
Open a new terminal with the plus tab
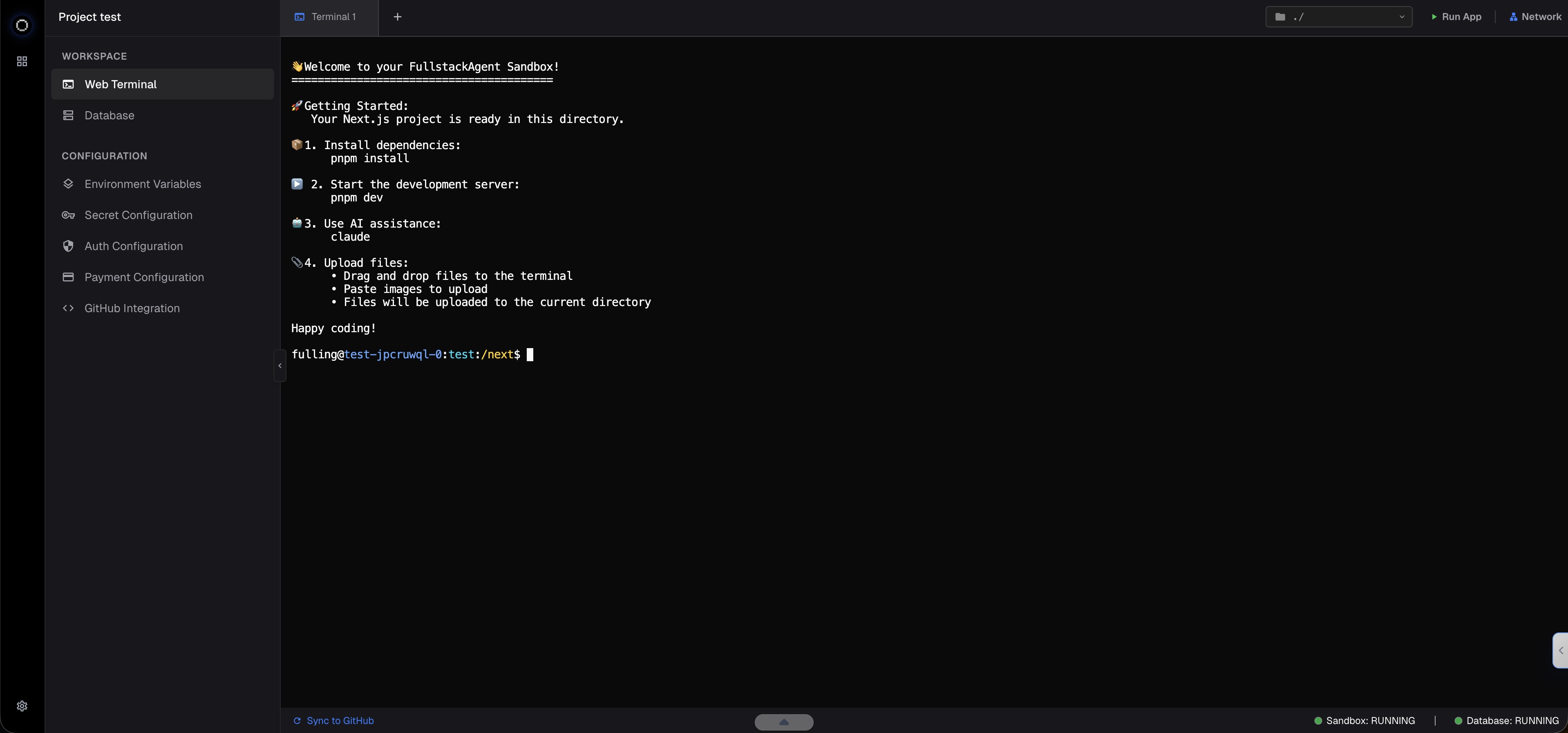coord(397,16)
